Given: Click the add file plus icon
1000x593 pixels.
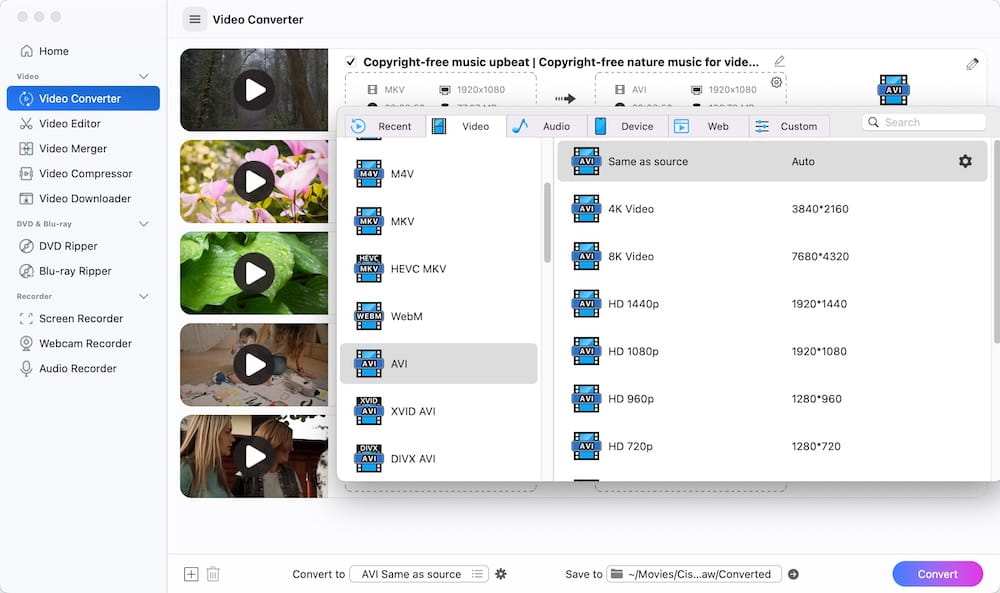Looking at the screenshot, I should [x=191, y=574].
